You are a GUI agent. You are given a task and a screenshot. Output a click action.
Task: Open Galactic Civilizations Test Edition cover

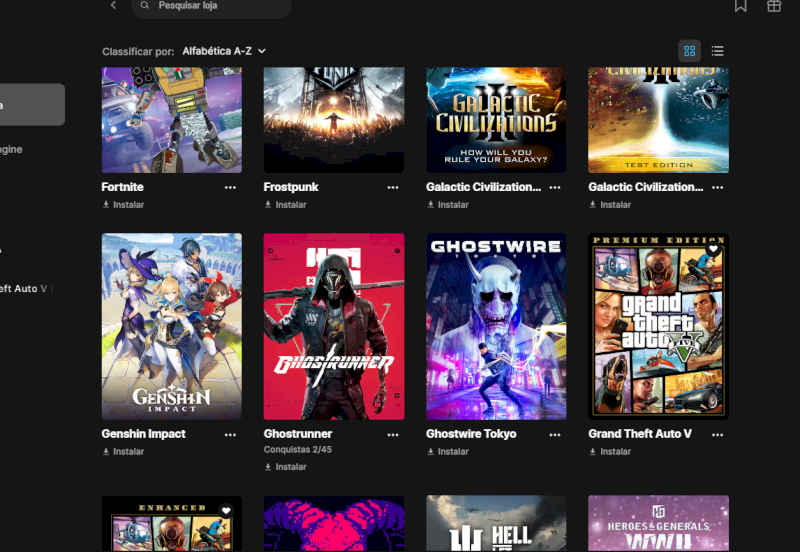coord(658,120)
